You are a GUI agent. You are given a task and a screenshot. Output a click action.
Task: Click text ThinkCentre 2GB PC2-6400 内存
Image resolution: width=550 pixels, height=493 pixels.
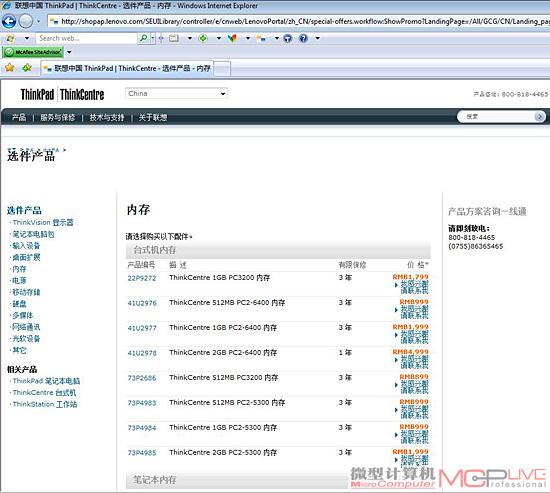tap(223, 353)
